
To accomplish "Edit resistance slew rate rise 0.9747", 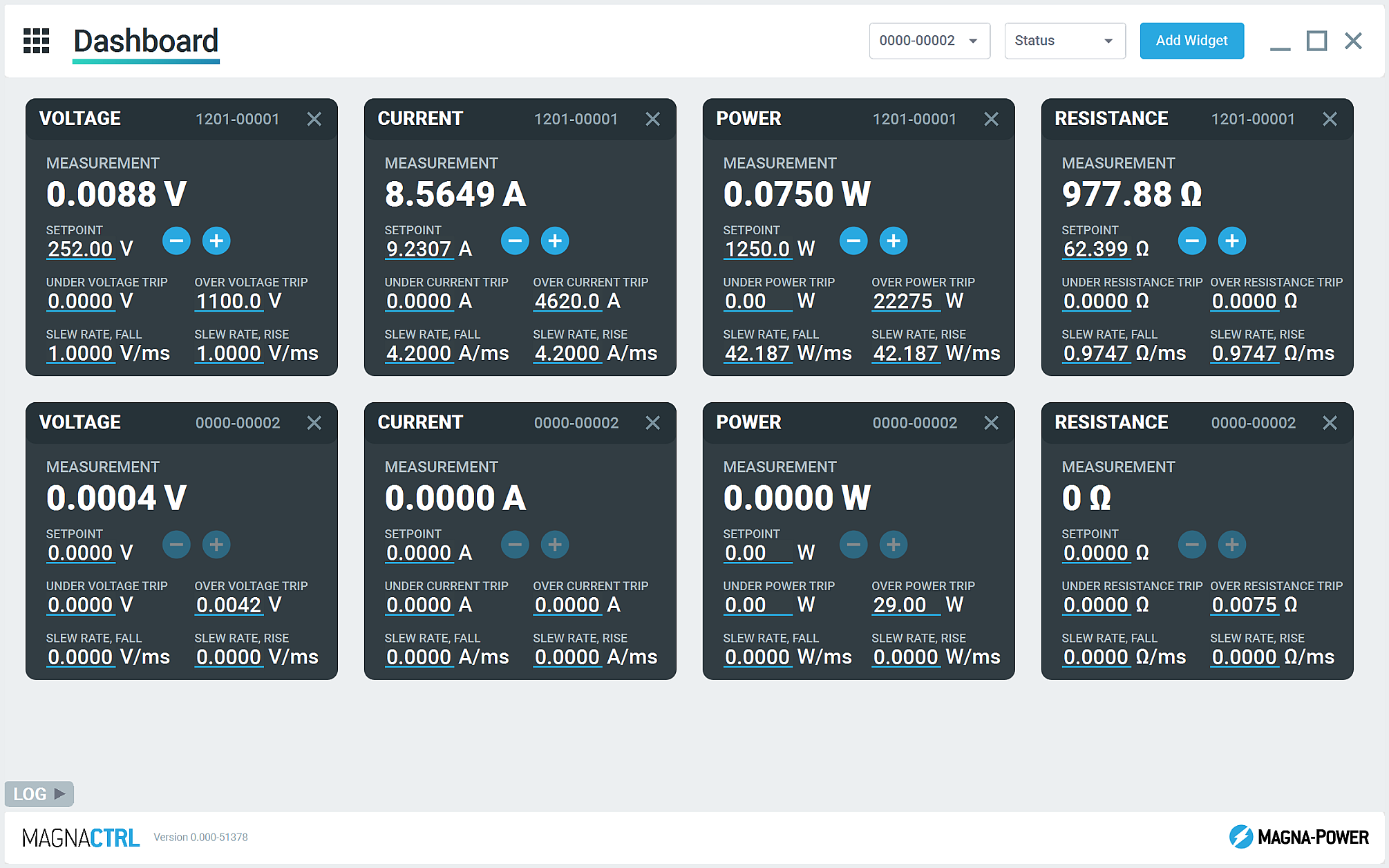I will point(1244,353).
